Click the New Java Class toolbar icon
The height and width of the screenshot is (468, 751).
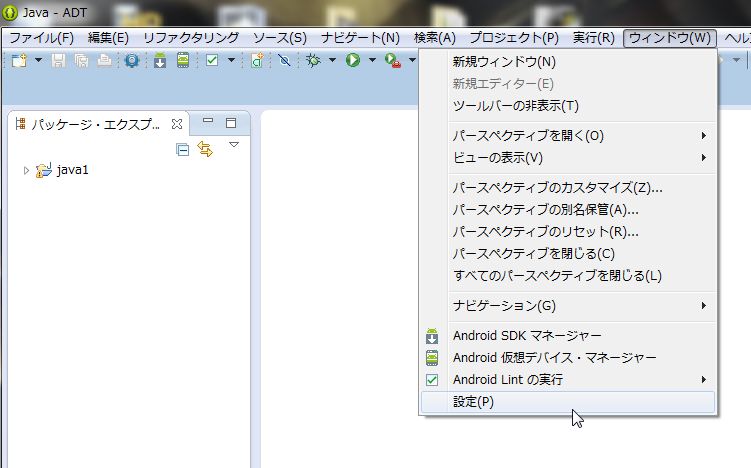(257, 60)
